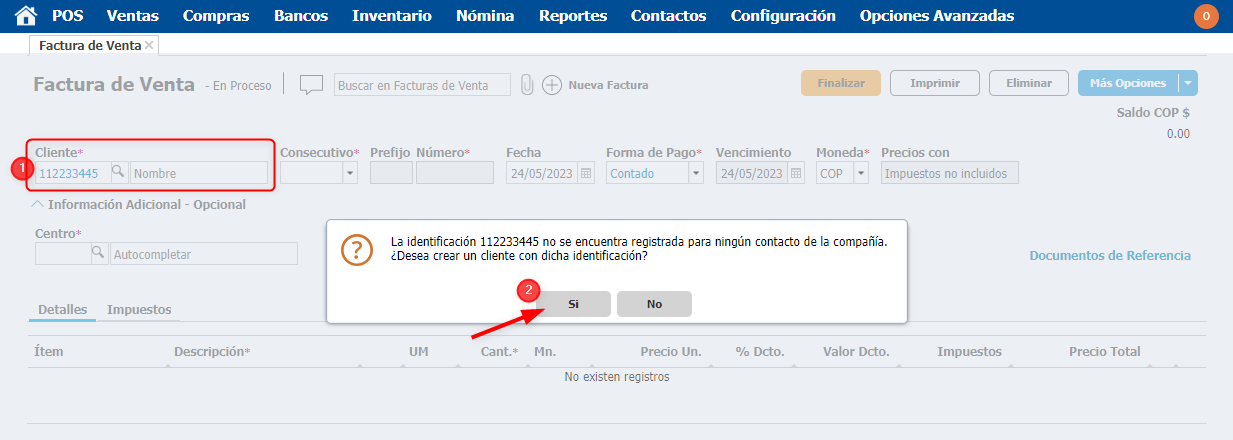
Task: Click the orange notification badge
Action: pos(1206,16)
